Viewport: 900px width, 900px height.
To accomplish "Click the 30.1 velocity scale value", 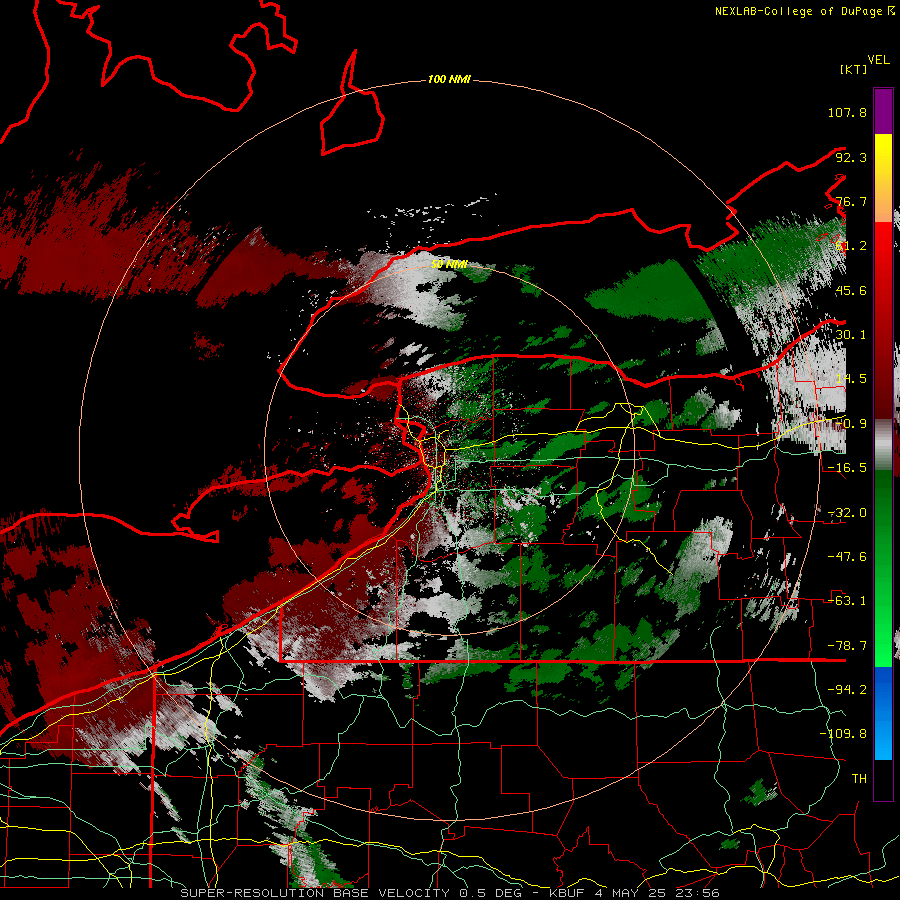I will [851, 335].
